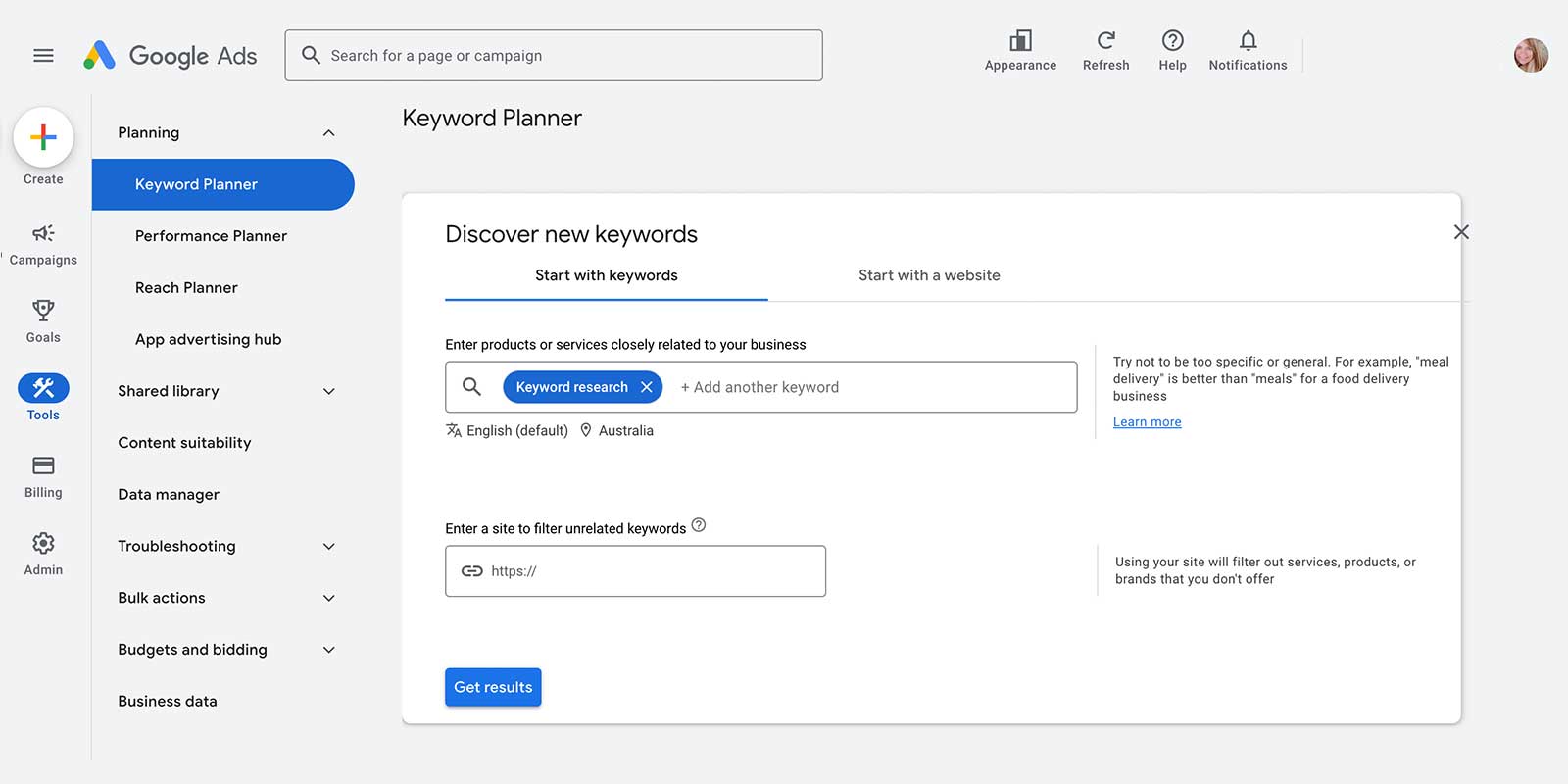
Task: Select Keyword Planner menu item
Action: click(222, 184)
